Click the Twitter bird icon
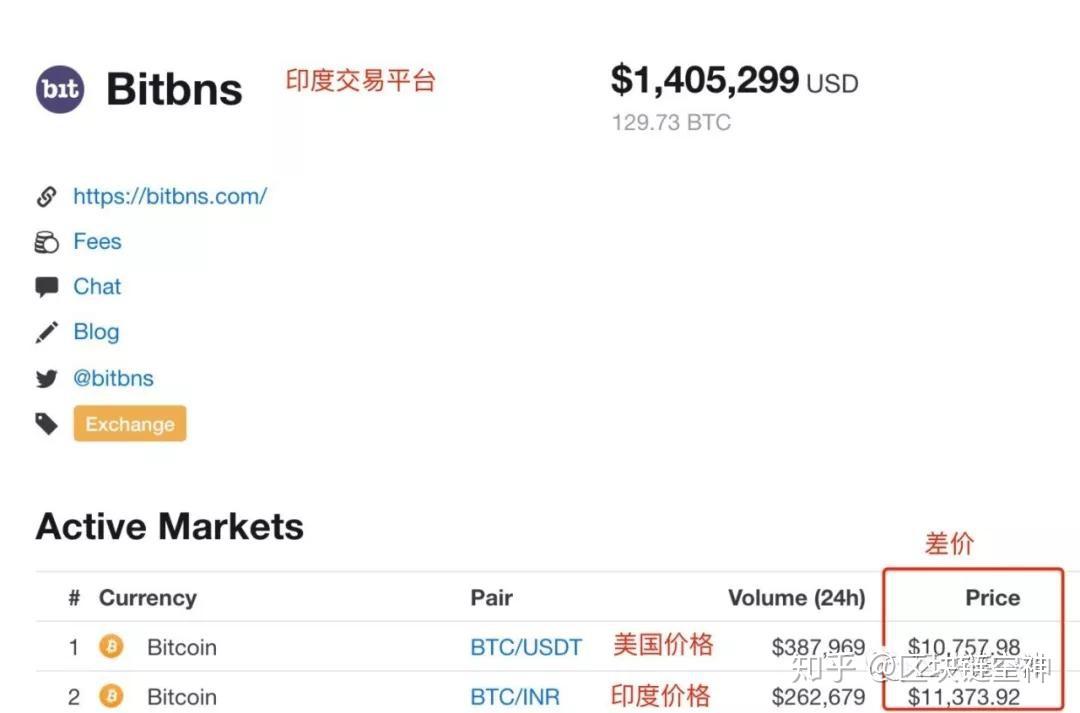Viewport: 1080px width, 713px height. [46, 379]
